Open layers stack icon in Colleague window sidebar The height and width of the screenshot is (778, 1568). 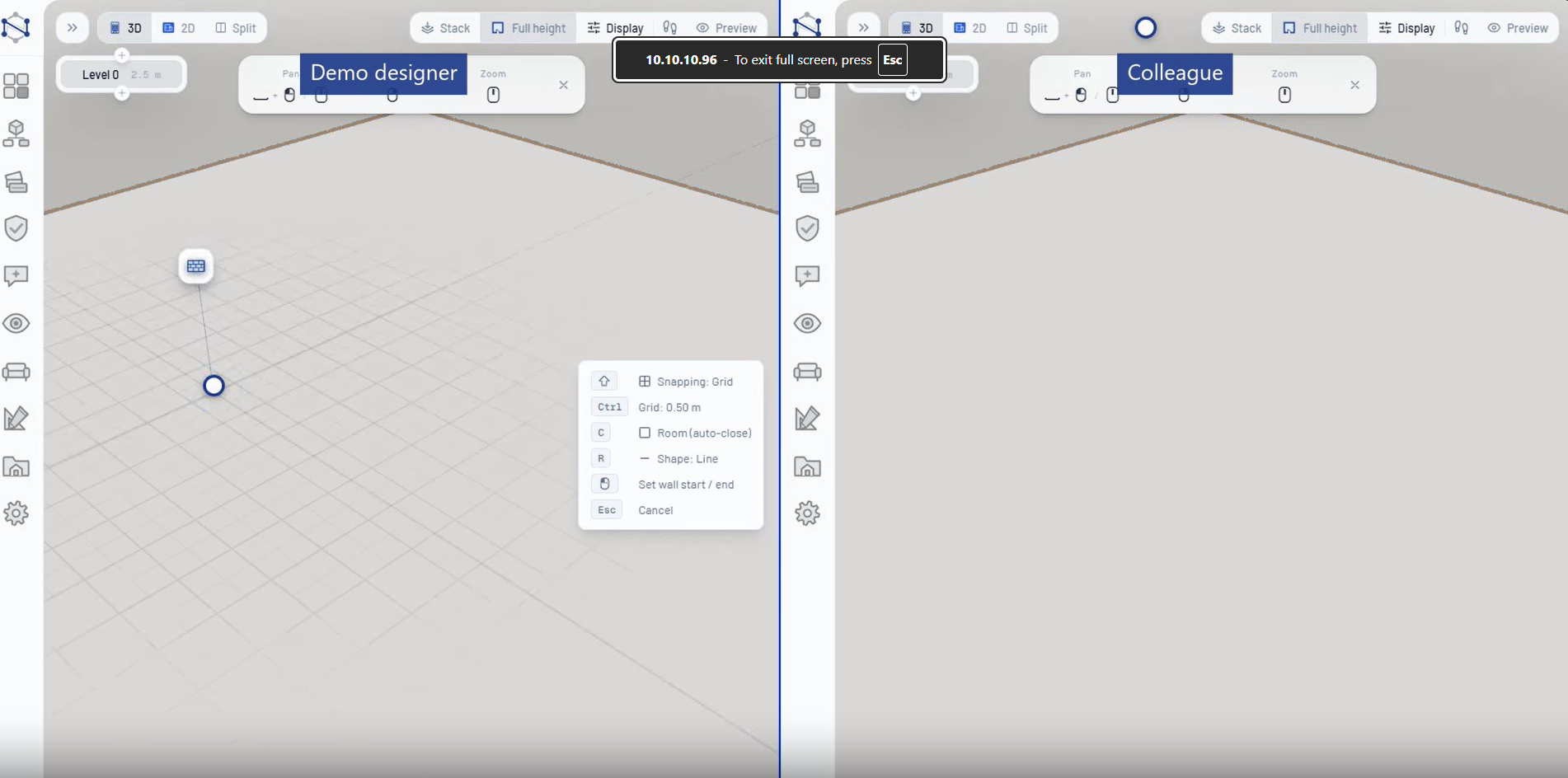tap(808, 181)
